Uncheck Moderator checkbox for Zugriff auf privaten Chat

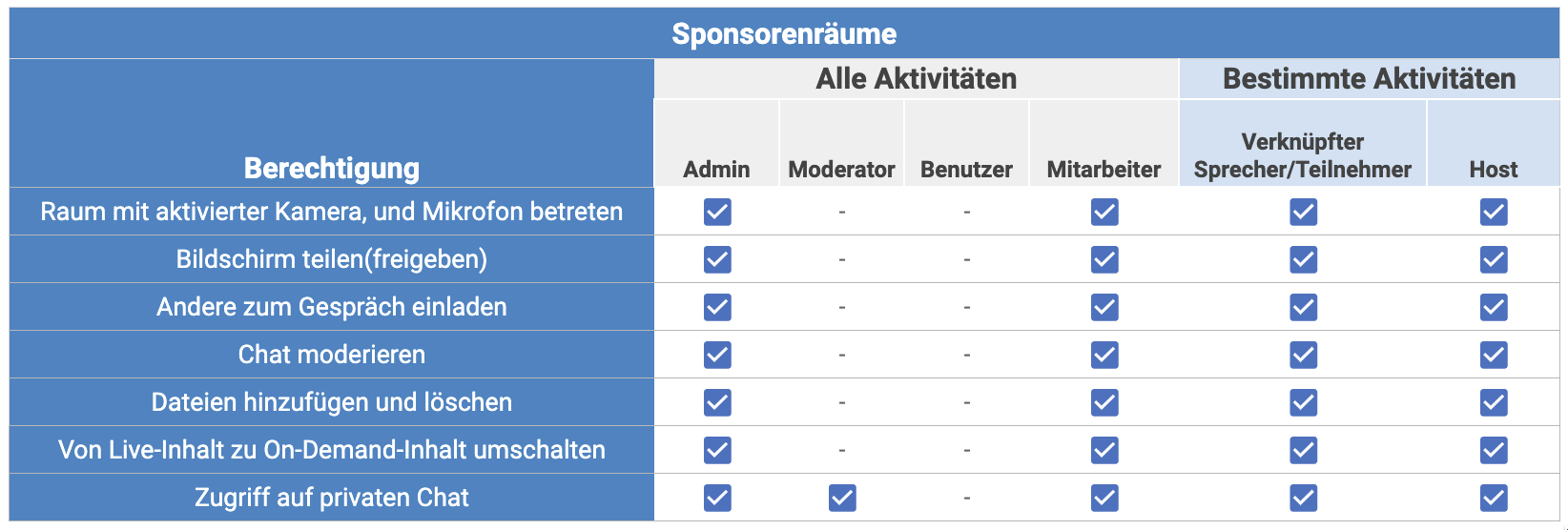tap(842, 498)
